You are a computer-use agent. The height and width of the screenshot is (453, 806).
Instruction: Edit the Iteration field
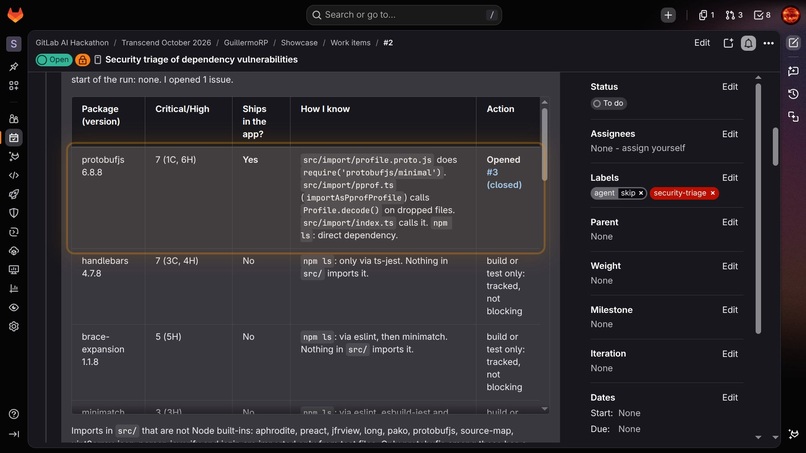point(729,354)
